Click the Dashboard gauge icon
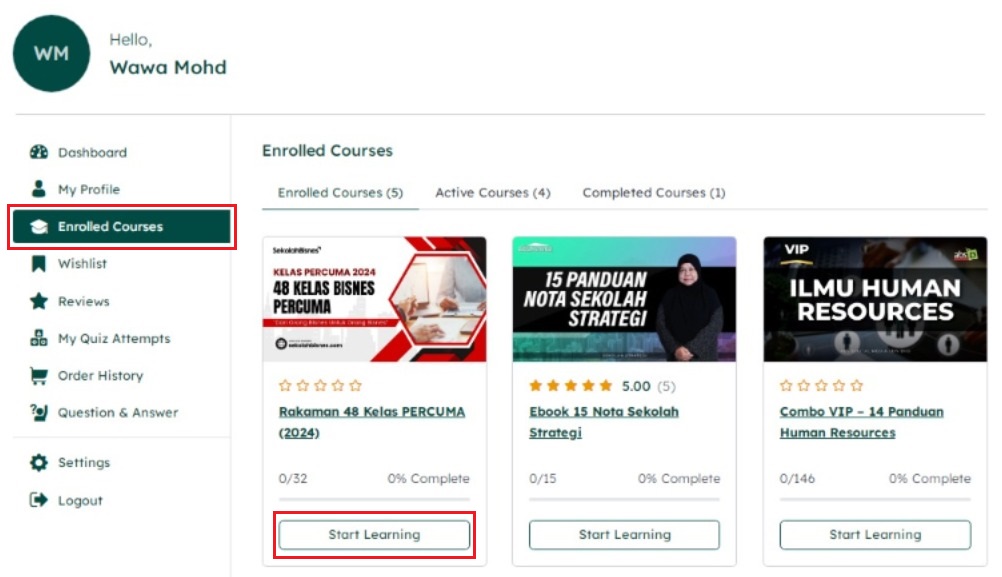Image resolution: width=1002 pixels, height=577 pixels. click(39, 153)
